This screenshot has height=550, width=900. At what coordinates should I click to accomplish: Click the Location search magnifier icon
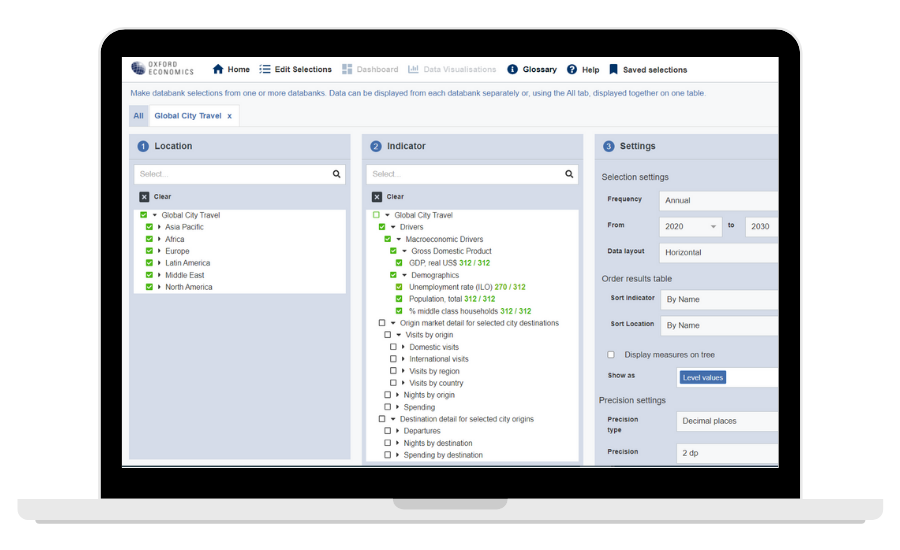337,174
